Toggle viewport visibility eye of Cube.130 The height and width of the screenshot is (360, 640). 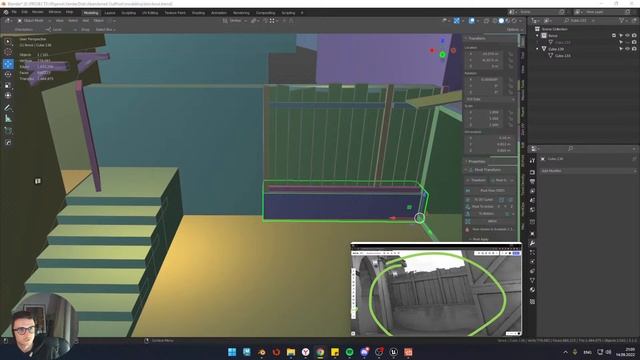pos(627,49)
